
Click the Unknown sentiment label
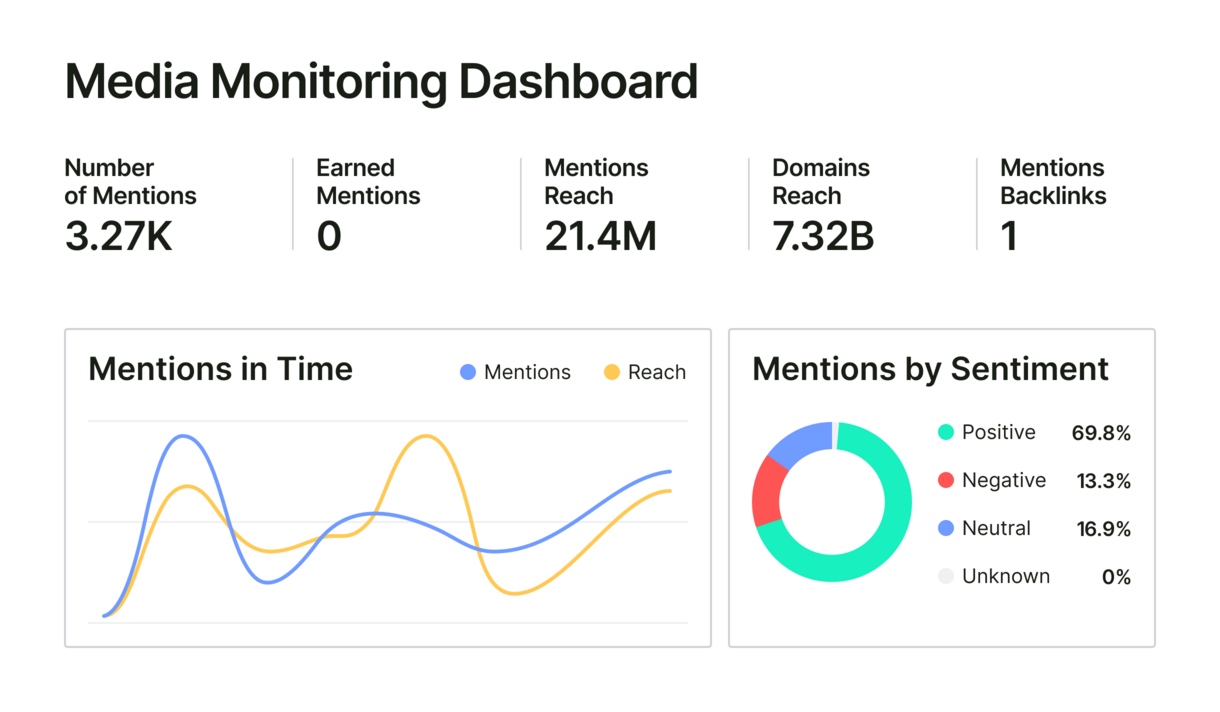1006,576
